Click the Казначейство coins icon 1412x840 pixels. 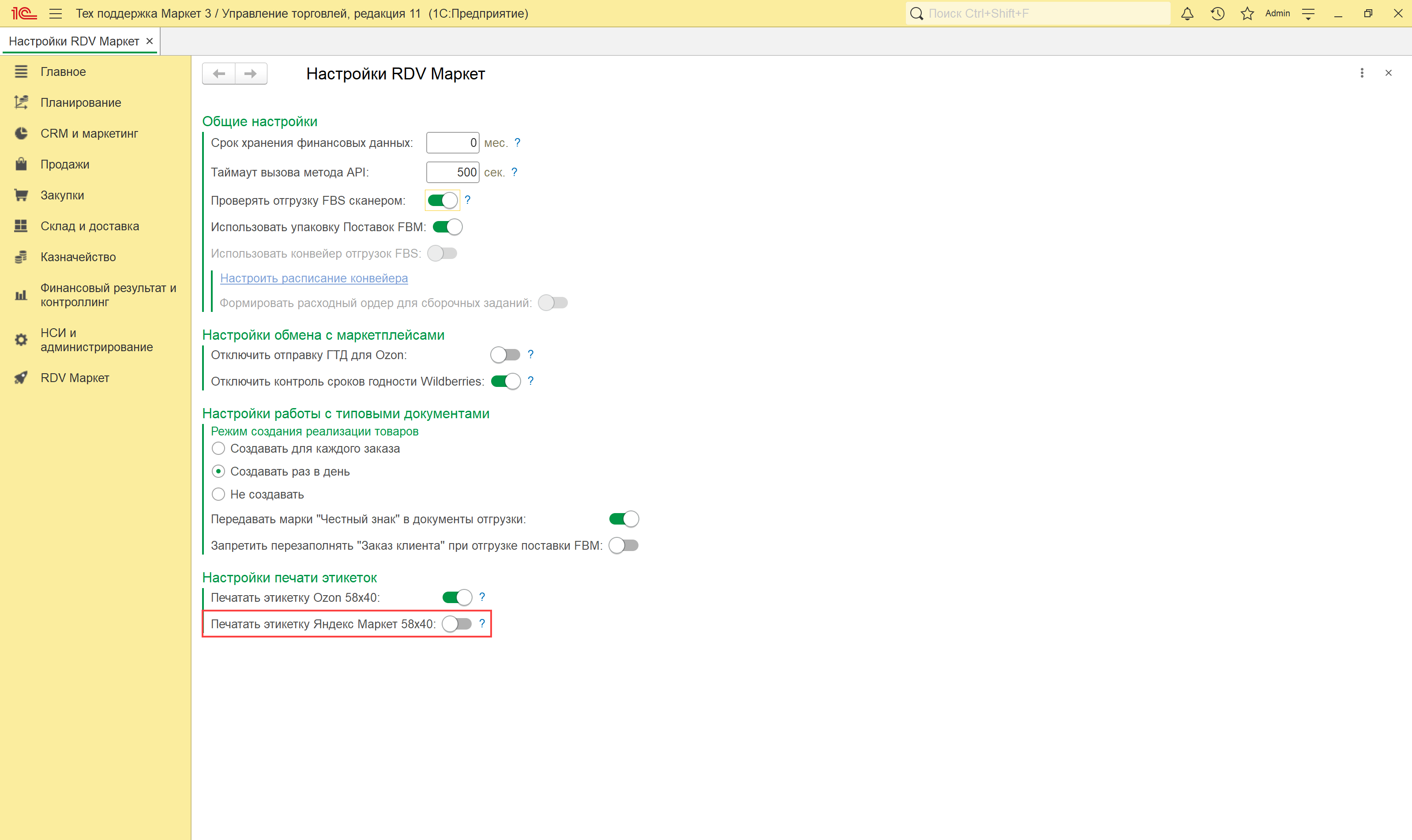21,257
